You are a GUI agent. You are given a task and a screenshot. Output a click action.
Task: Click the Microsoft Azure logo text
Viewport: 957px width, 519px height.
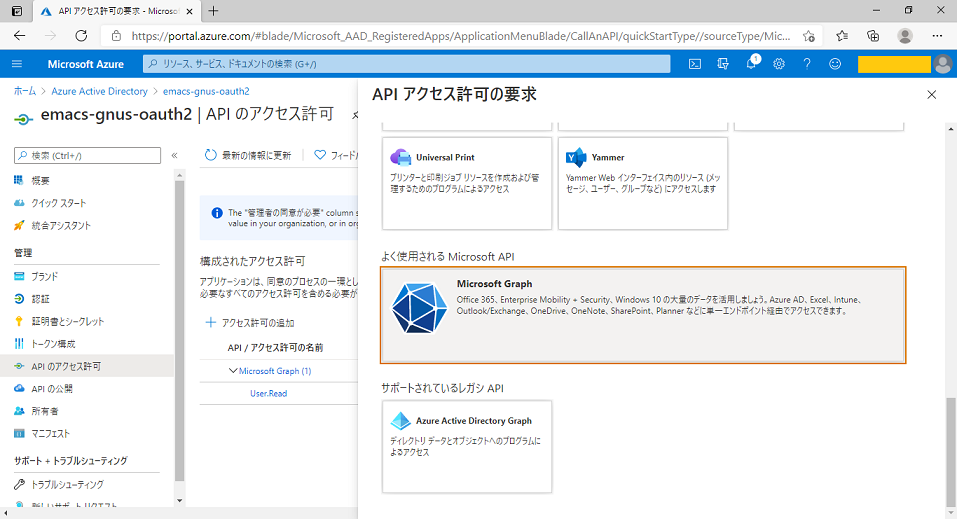tap(85, 64)
